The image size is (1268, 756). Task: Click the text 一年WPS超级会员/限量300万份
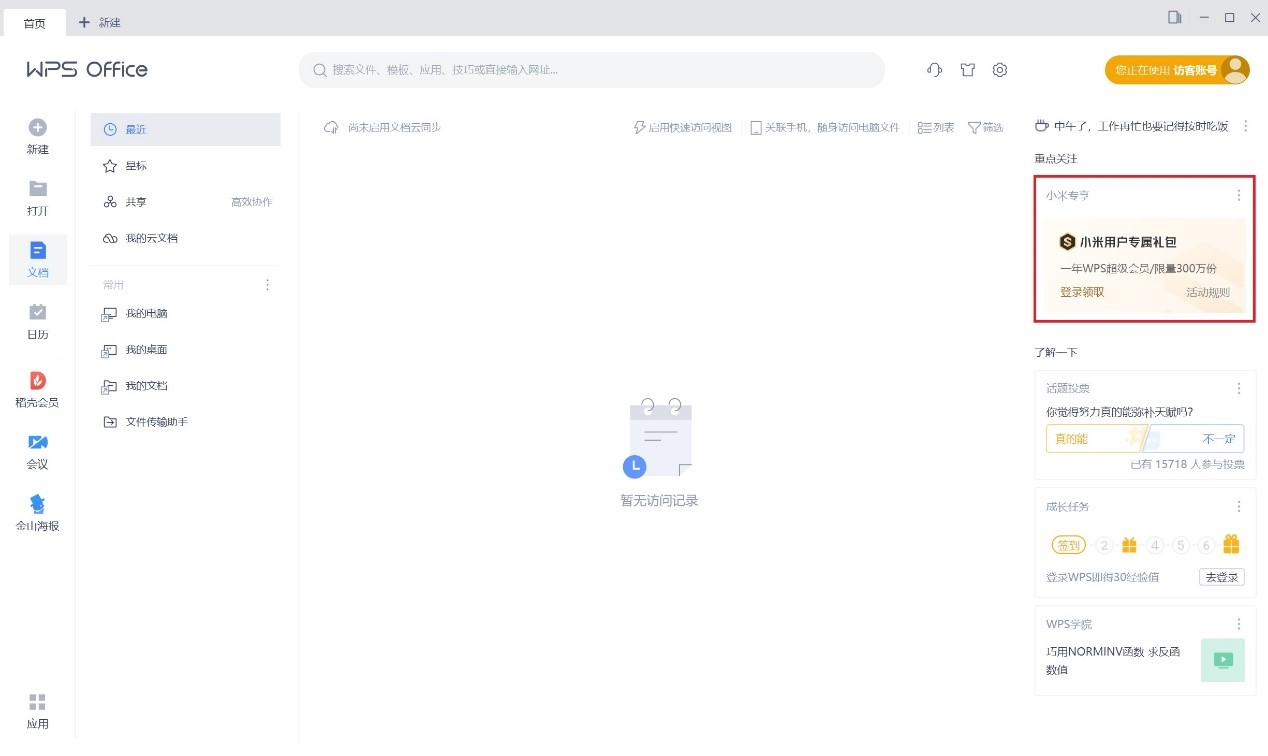pos(1138,268)
